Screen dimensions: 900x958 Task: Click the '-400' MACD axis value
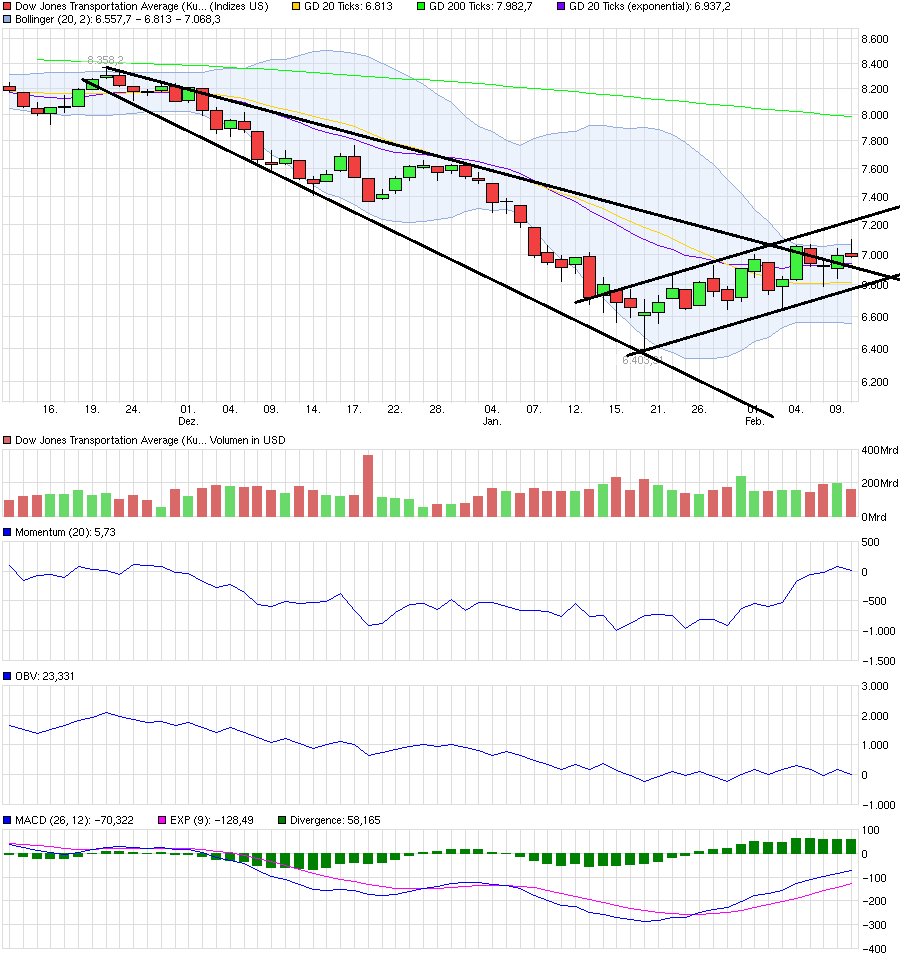point(874,949)
